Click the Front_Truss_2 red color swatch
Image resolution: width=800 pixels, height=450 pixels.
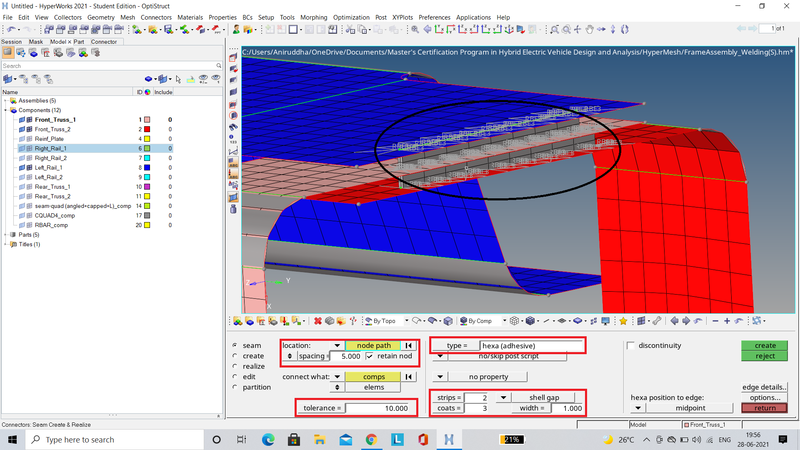148,129
